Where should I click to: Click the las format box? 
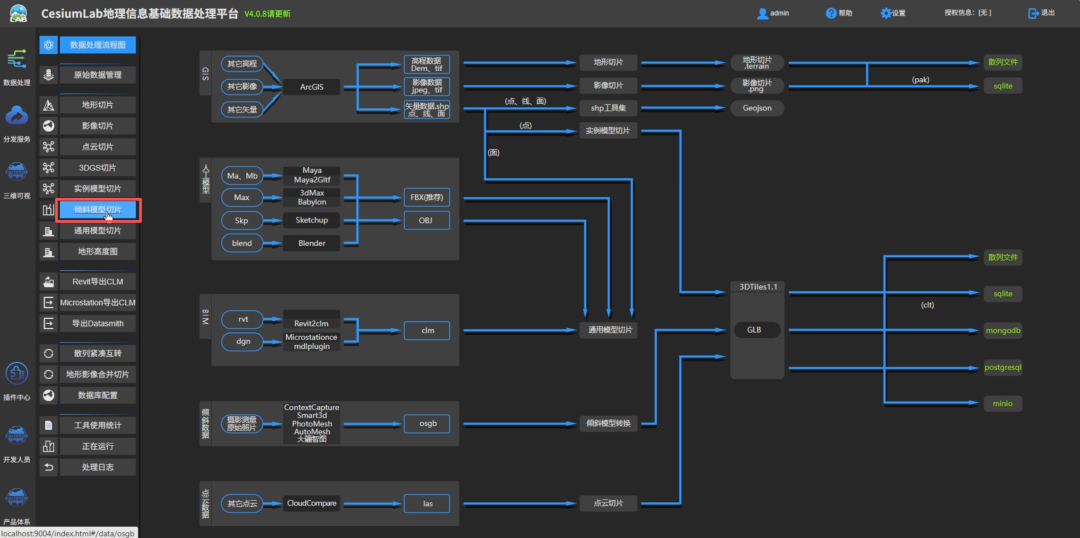[426, 504]
